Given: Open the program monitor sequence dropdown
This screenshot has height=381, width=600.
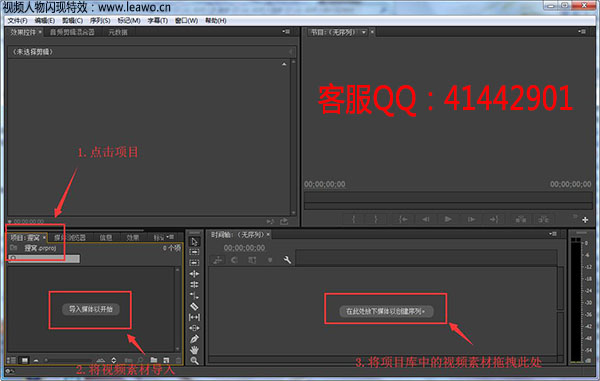Looking at the screenshot, I should tap(364, 32).
